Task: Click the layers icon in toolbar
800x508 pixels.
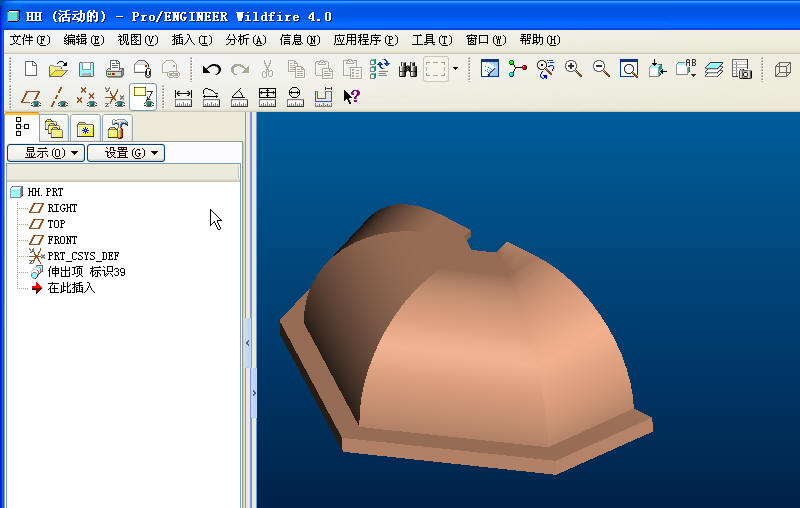Action: click(714, 69)
